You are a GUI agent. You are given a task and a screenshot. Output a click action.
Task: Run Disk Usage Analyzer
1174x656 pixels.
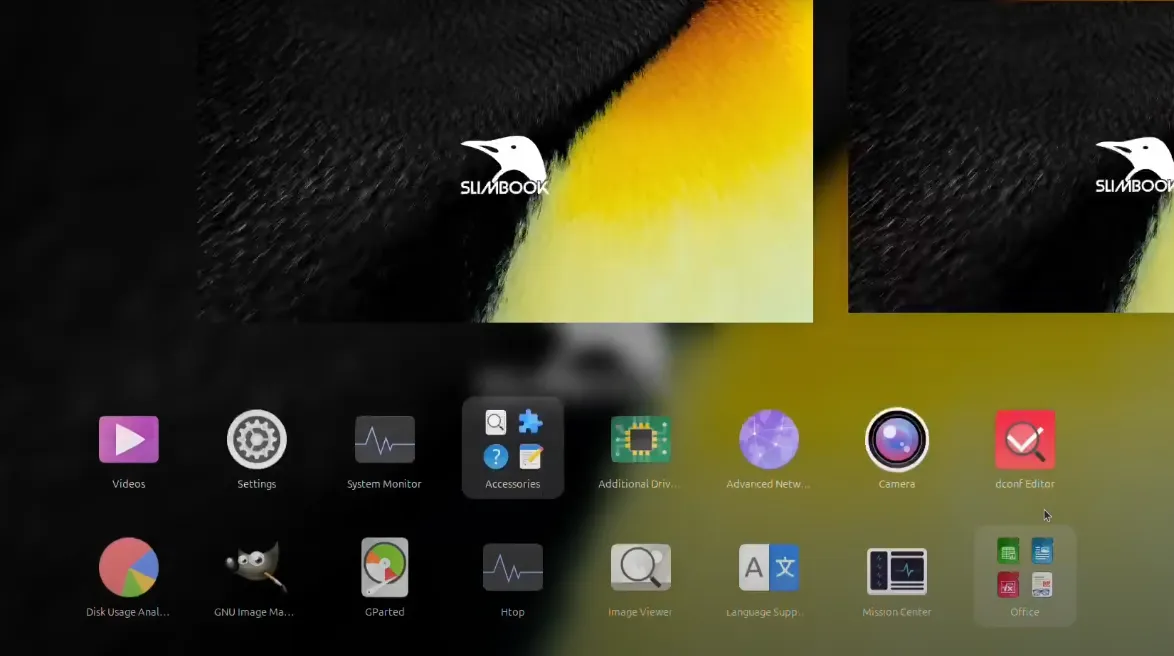coord(128,566)
